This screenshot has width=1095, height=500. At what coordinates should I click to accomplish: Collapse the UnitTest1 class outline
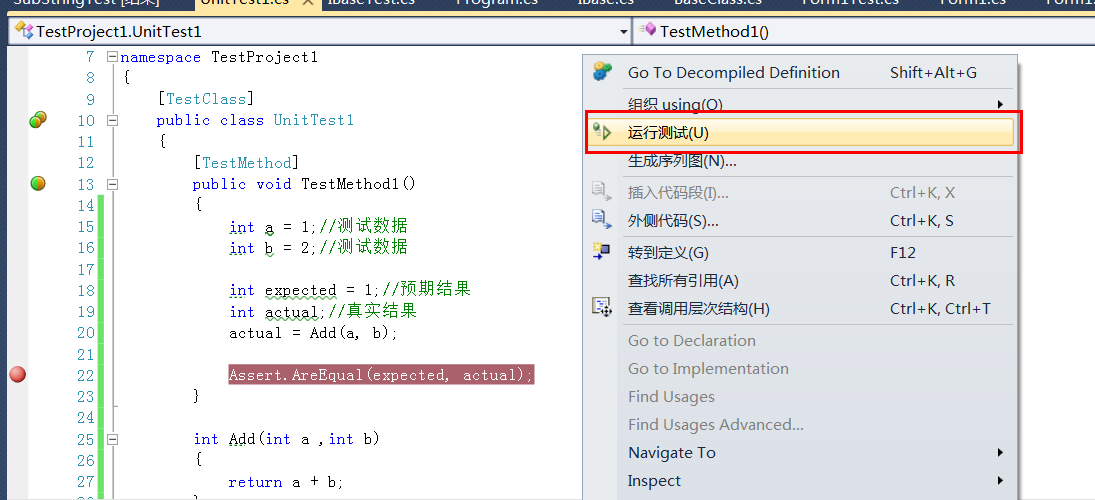(x=112, y=120)
